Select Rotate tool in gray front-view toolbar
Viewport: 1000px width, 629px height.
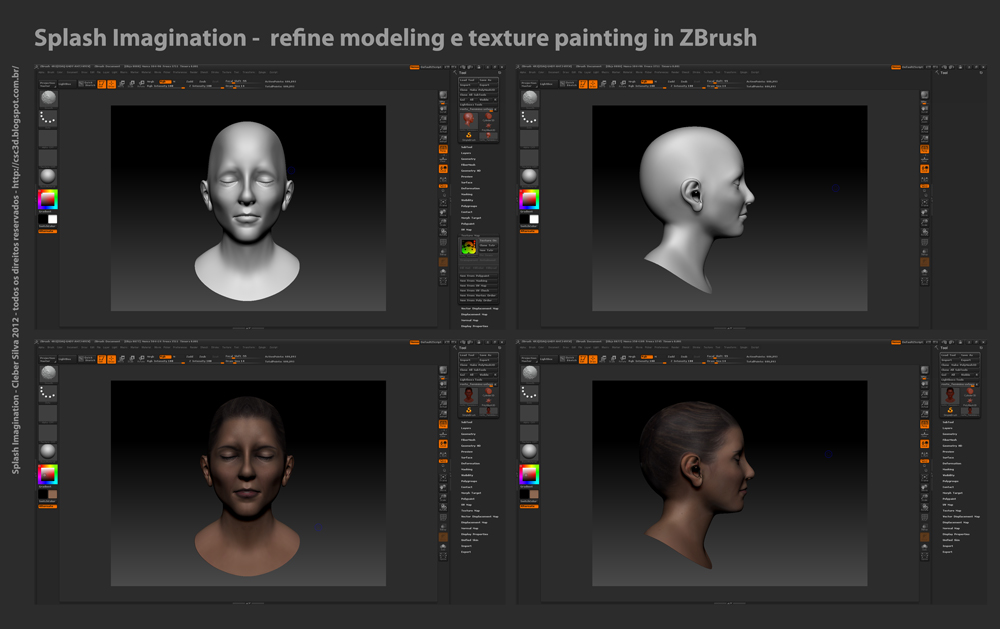pyautogui.click(x=141, y=84)
